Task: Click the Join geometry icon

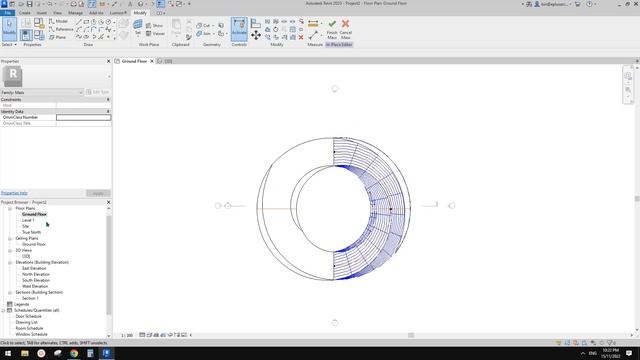Action: click(x=199, y=33)
